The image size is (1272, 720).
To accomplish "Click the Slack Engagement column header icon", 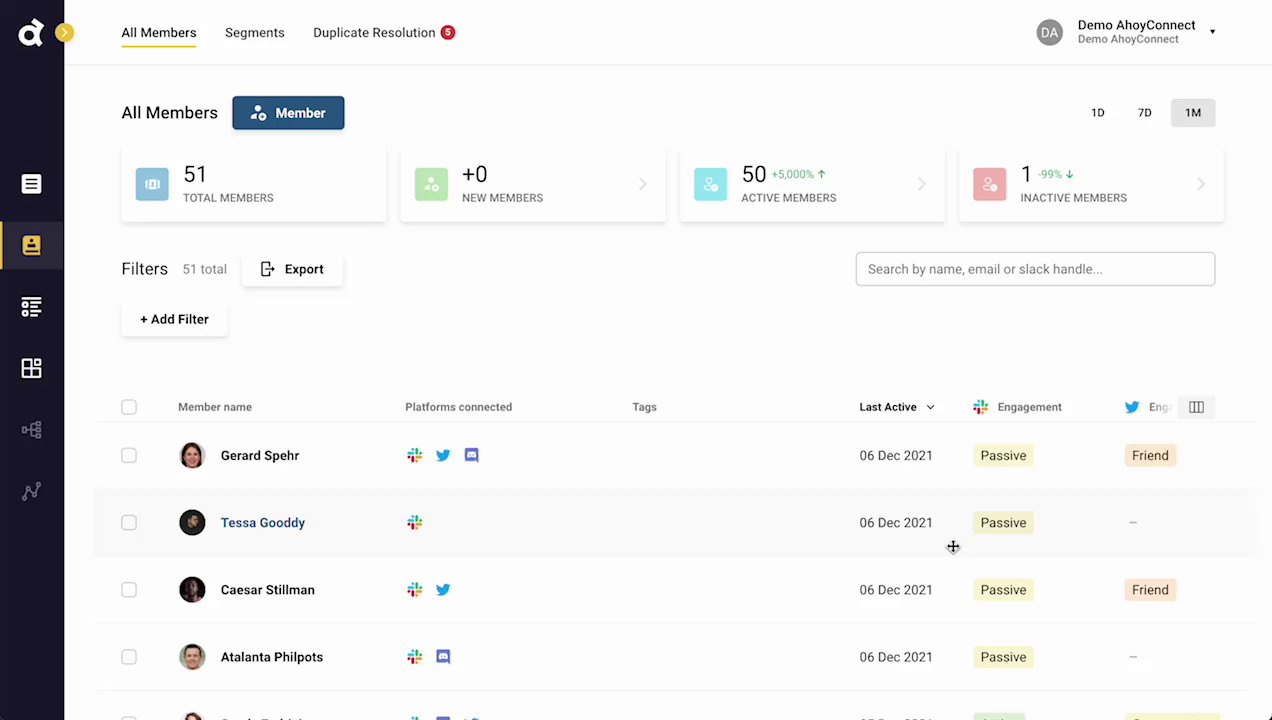I will pos(980,407).
